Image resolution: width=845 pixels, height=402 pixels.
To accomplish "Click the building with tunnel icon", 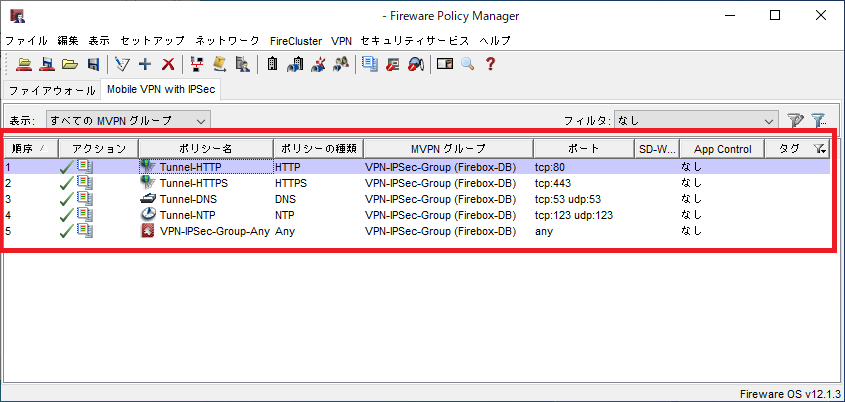I will pyautogui.click(x=295, y=64).
